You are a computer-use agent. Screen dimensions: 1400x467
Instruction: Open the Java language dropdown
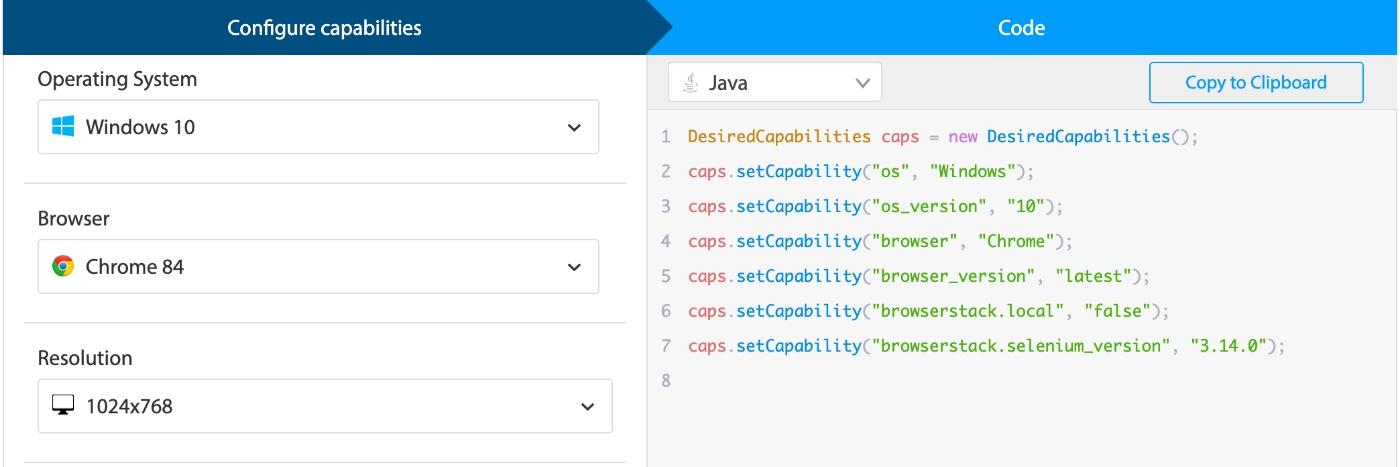775,83
